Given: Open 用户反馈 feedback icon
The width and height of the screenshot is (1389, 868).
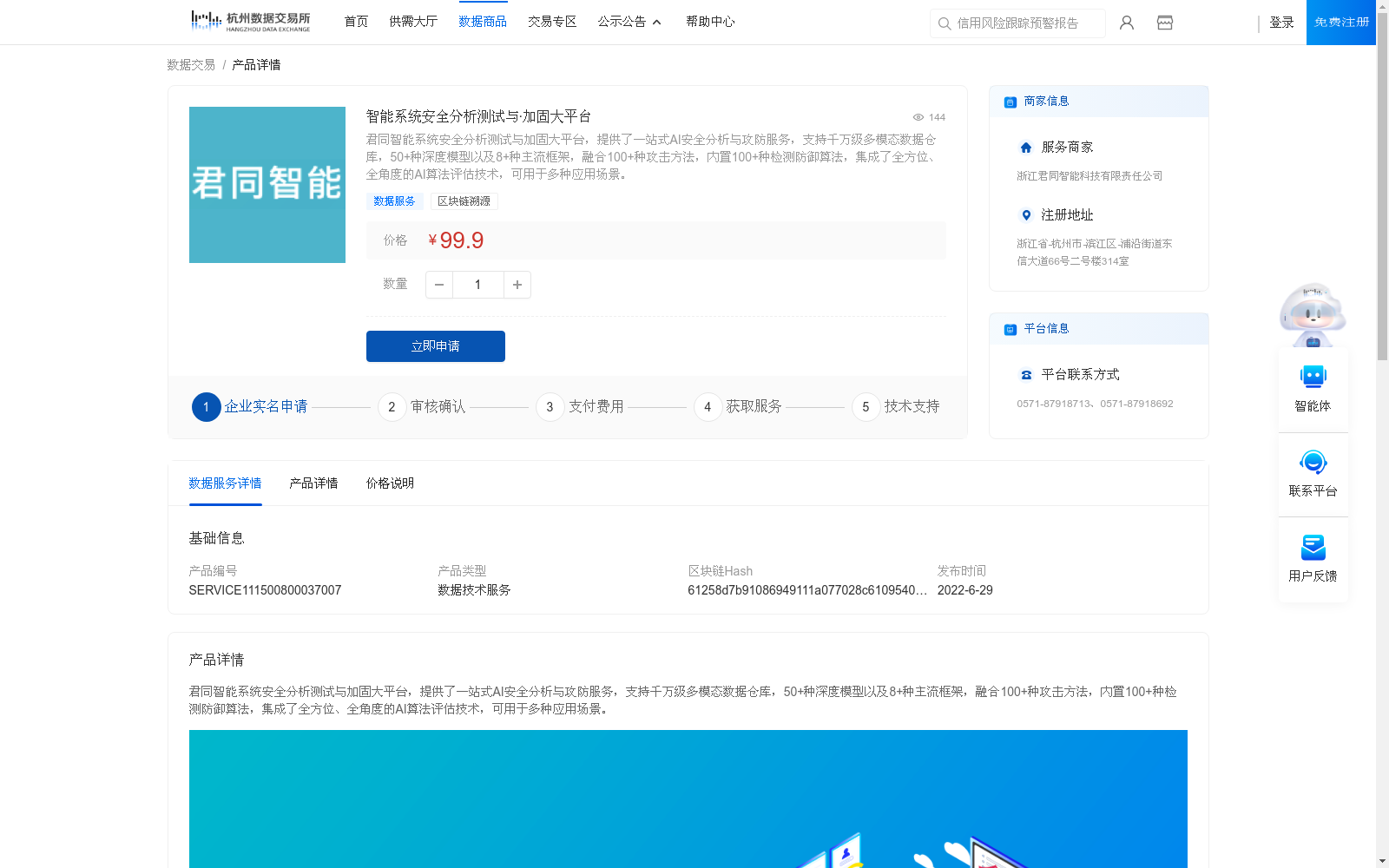Looking at the screenshot, I should click(1313, 547).
